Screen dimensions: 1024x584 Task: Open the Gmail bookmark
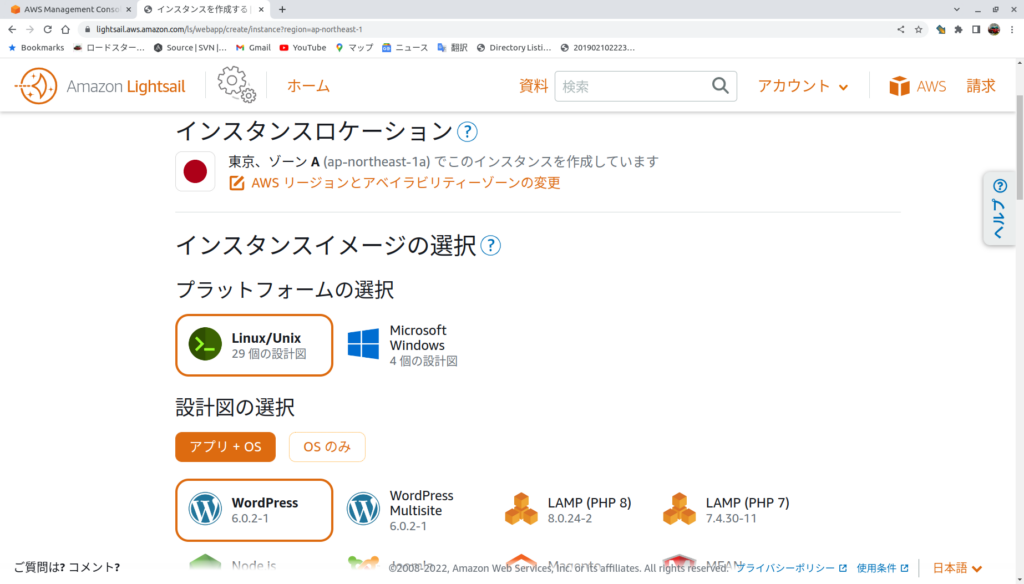pyautogui.click(x=253, y=48)
